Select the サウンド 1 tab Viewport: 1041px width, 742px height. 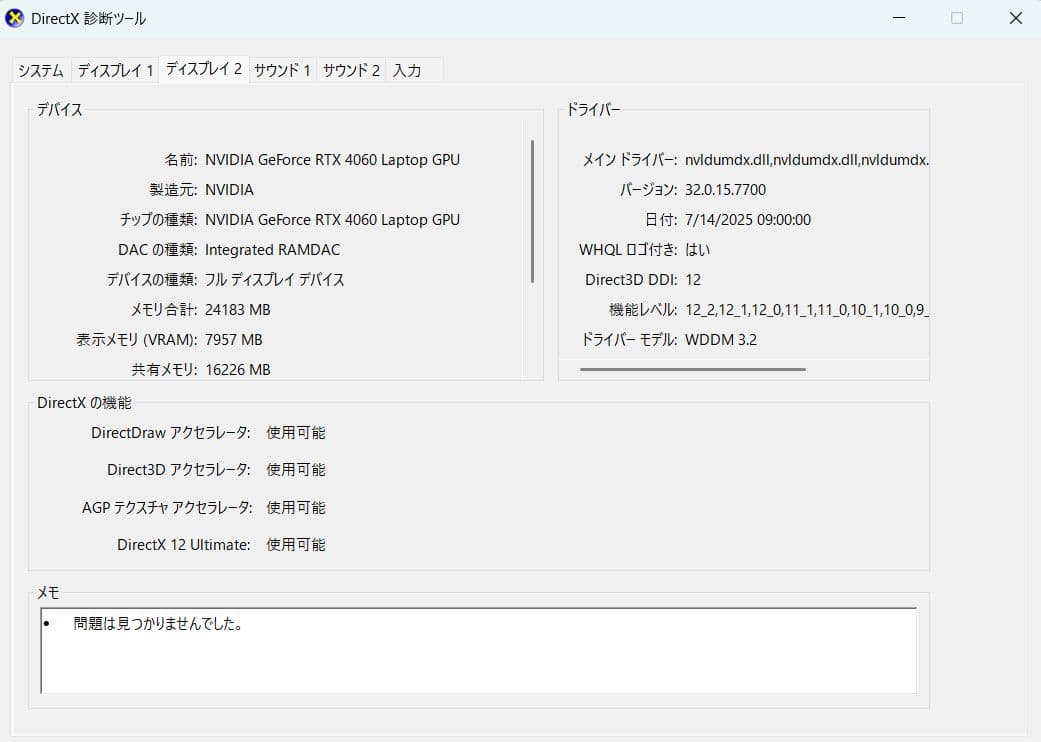pos(282,69)
